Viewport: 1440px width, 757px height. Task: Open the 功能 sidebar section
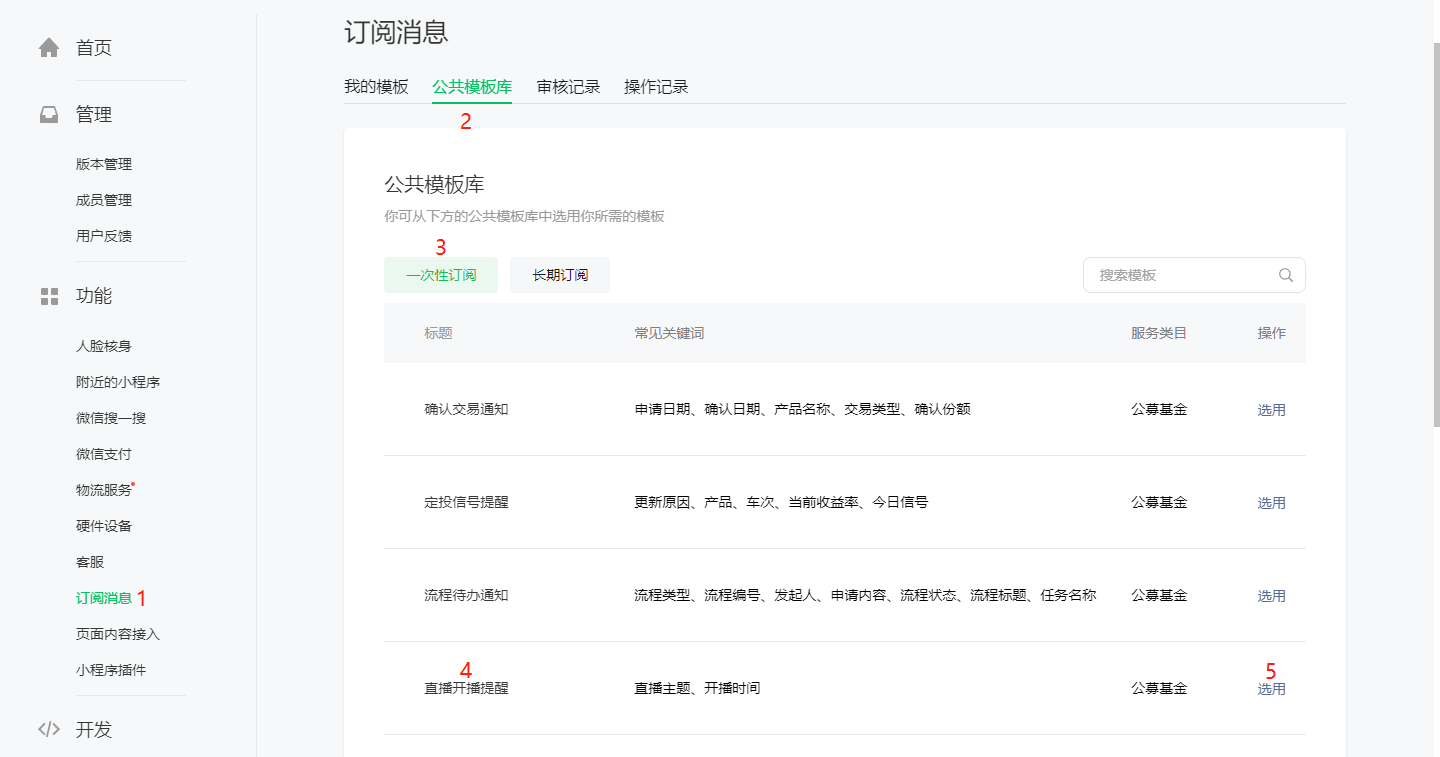[94, 296]
